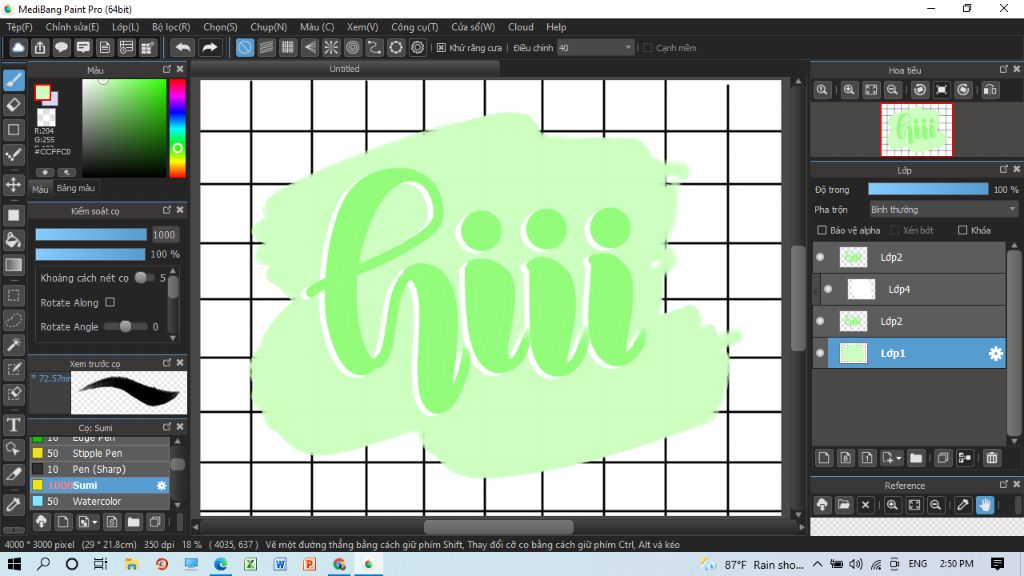Select the Magic Wand tool
This screenshot has width=1024, height=576.
14,345
